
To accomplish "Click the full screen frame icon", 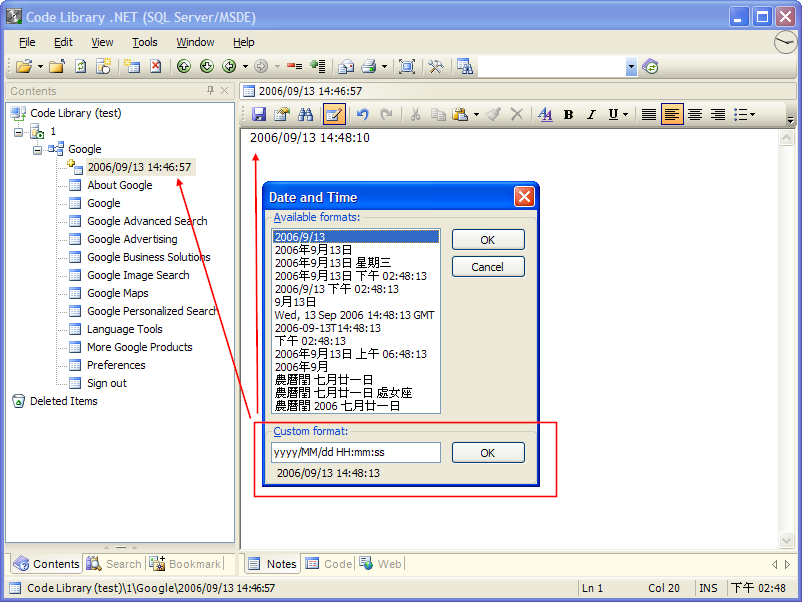I will click(407, 66).
